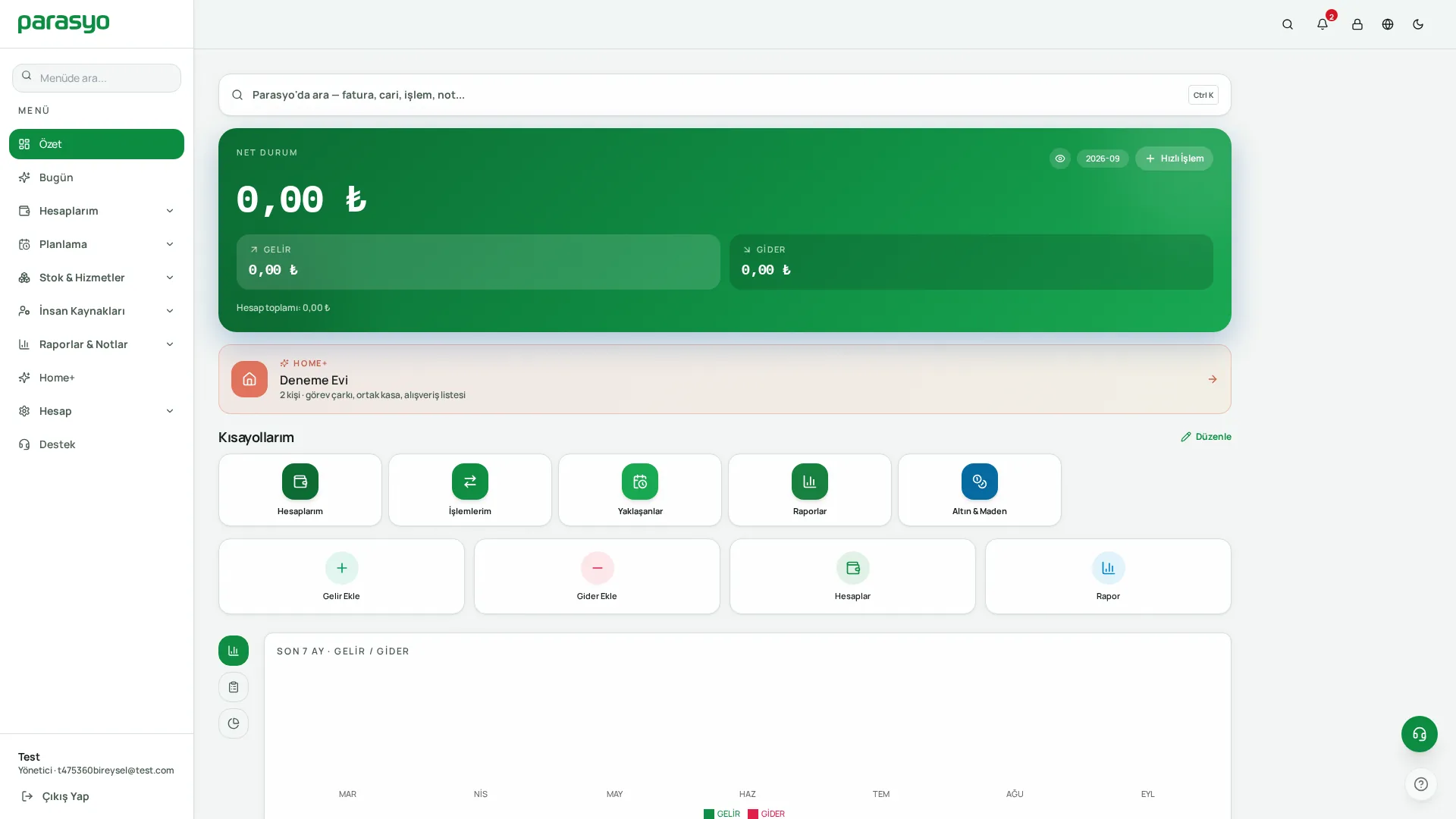Open the Destek menu item
The image size is (1456, 819).
click(x=96, y=444)
